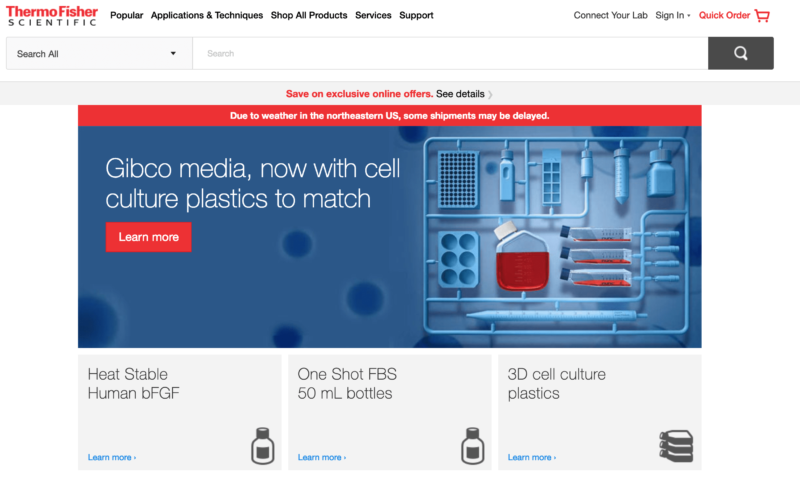
Task: Click the bottle icon in Heat Stable Human bFGF card
Action: (263, 446)
